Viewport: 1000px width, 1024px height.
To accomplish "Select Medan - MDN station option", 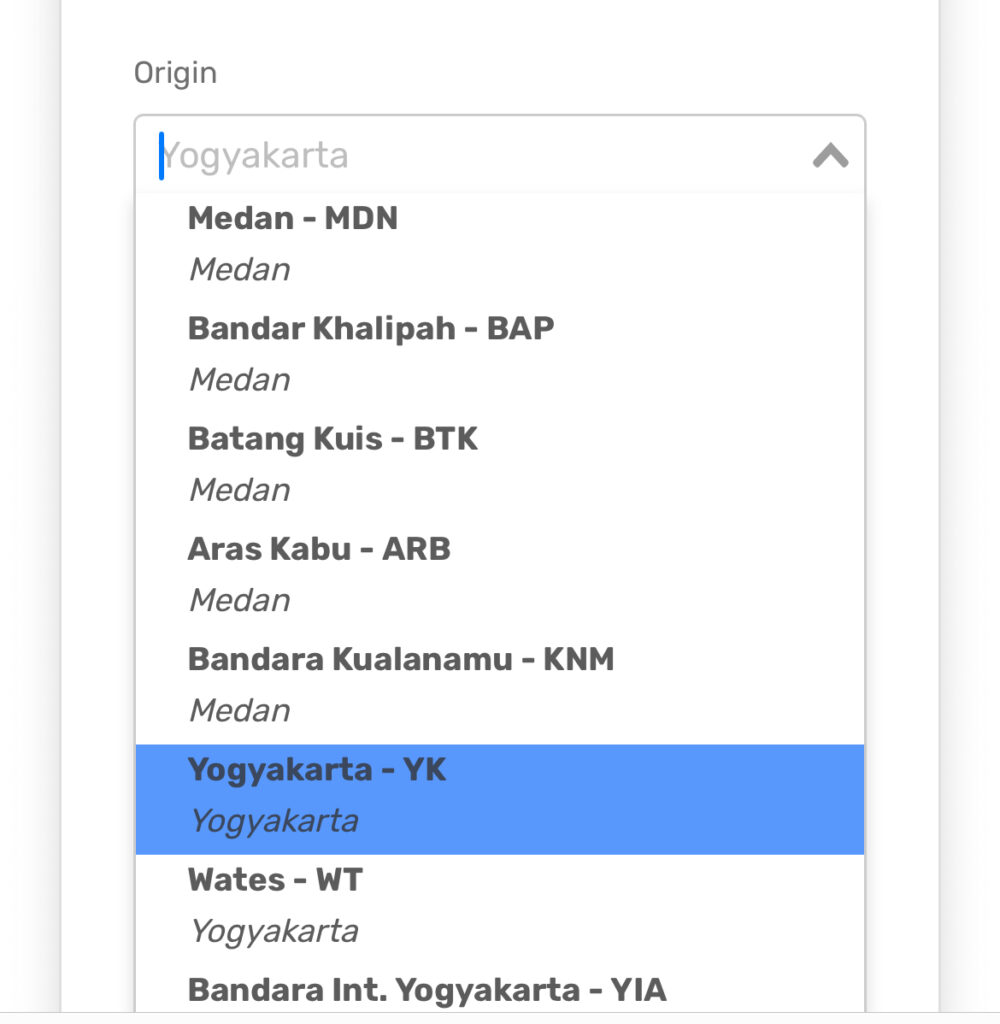I will tap(500, 244).
